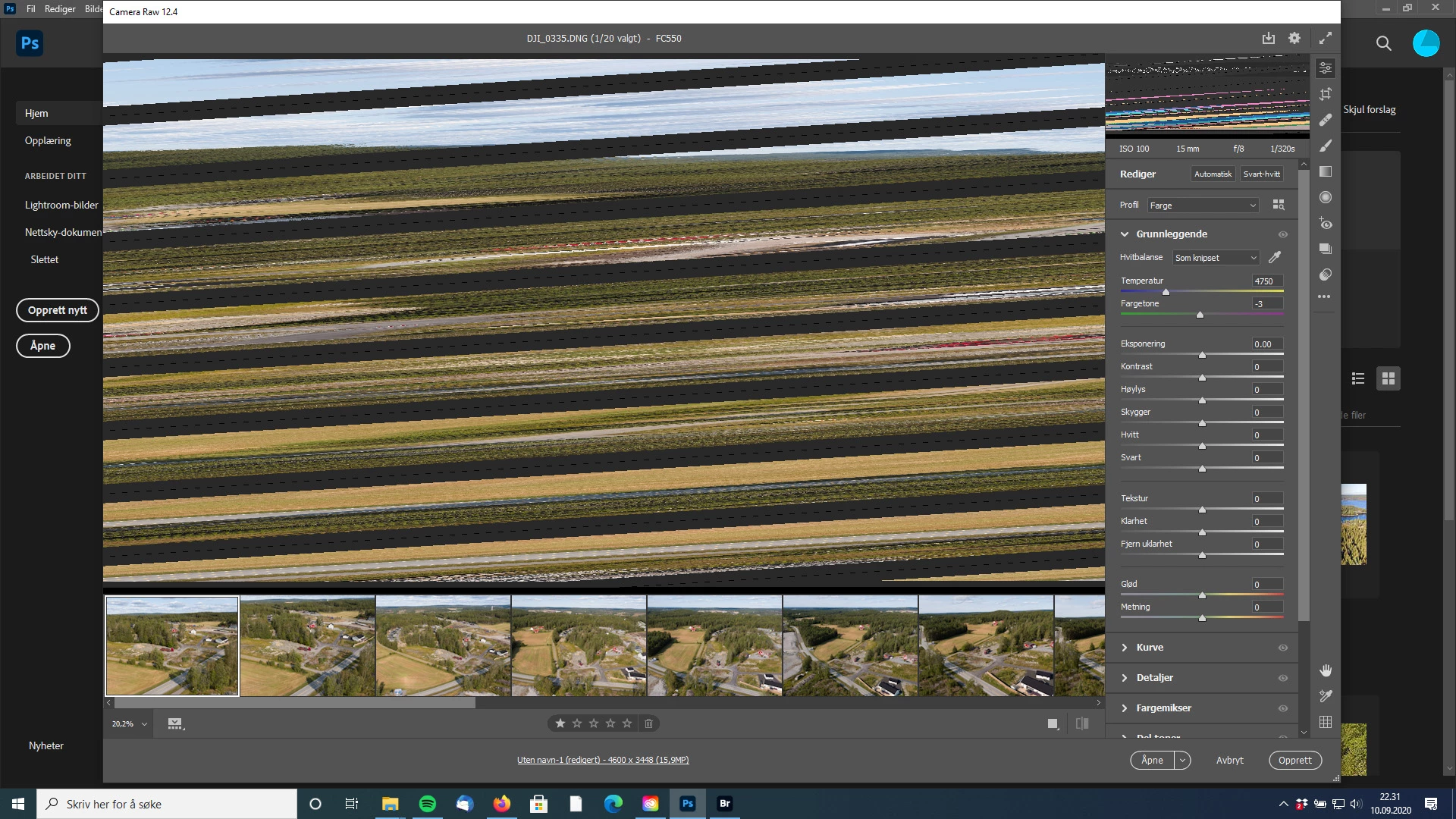Select Hjem in the sidebar
This screenshot has width=1456, height=819.
coord(36,113)
